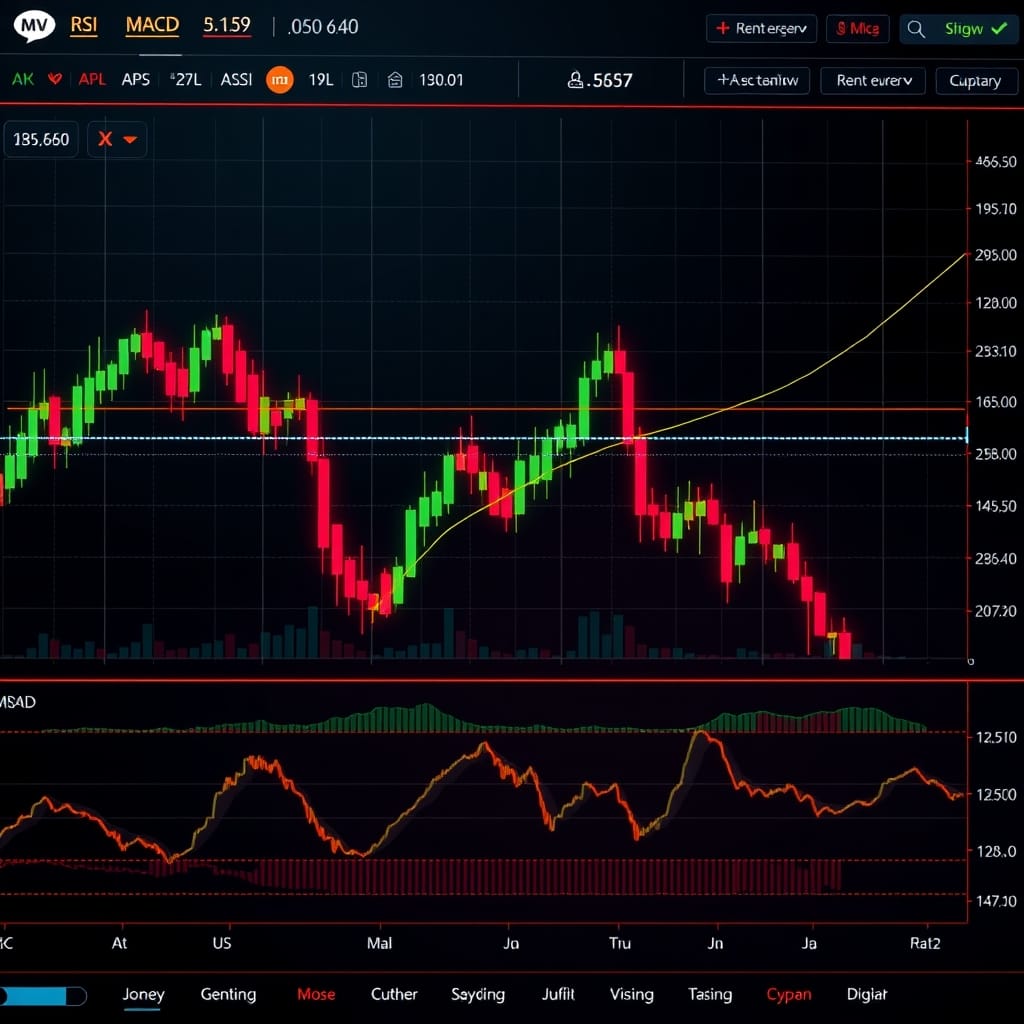The image size is (1024, 1024).
Task: Open the red Mose bottom tab
Action: pos(316,995)
